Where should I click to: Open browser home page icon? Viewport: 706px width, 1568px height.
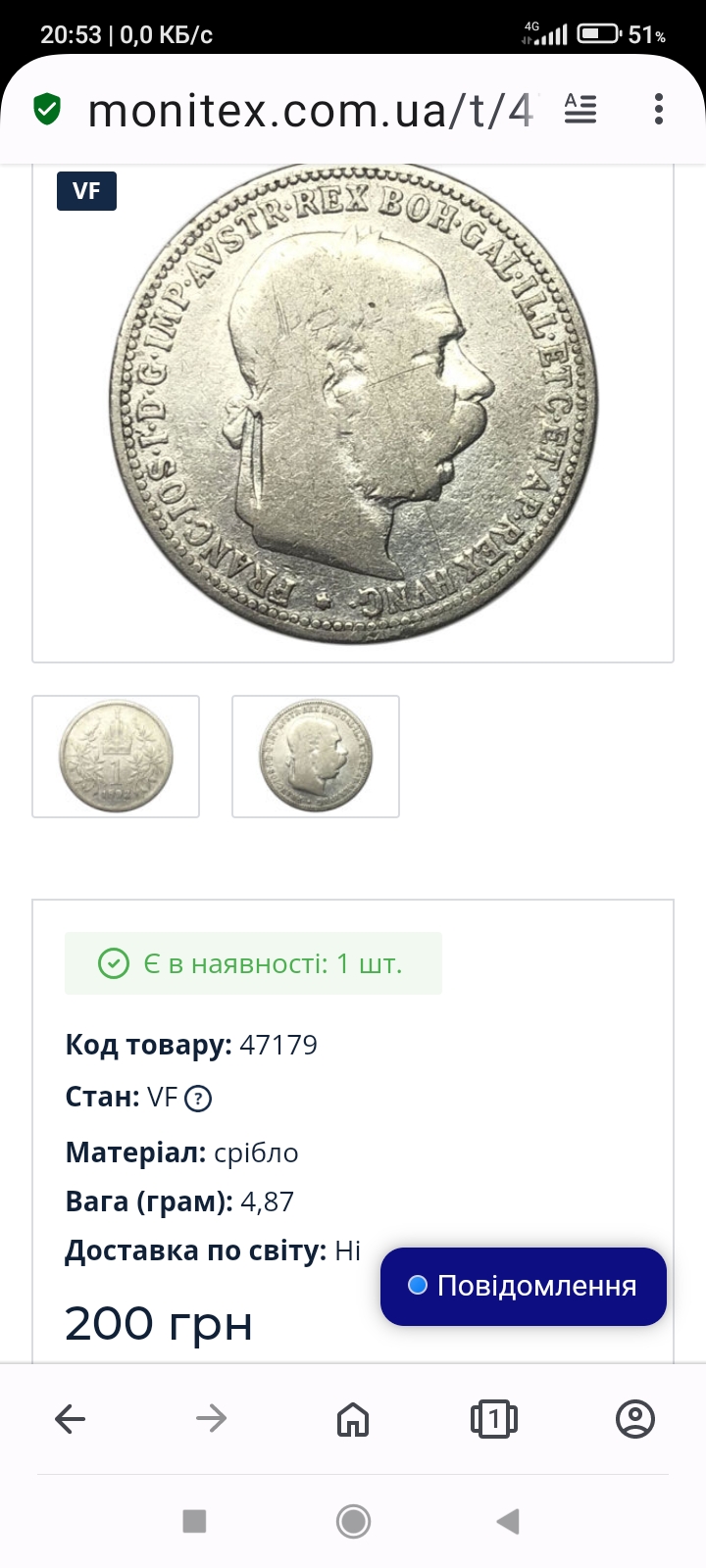(x=353, y=1418)
